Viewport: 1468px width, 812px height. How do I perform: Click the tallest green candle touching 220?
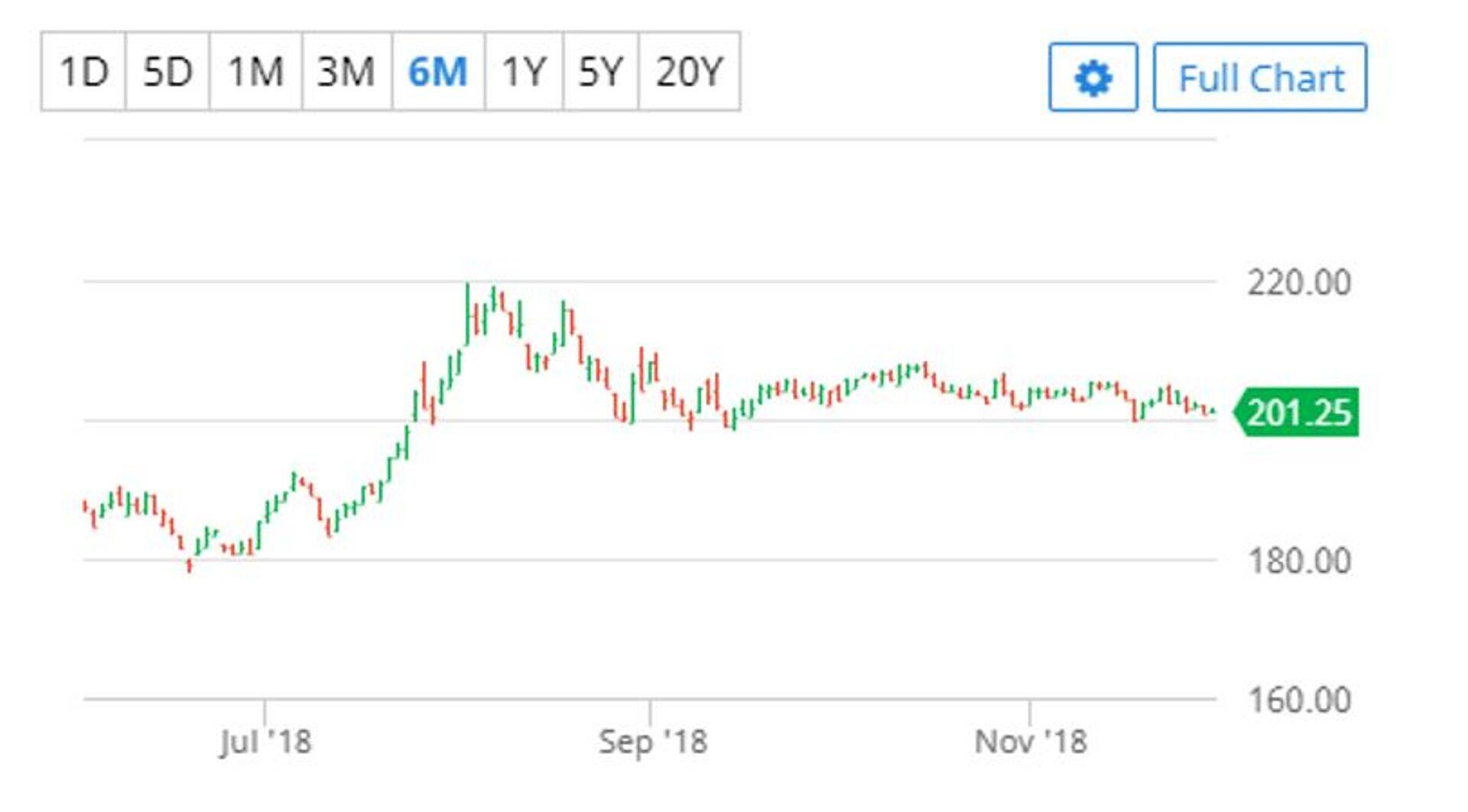[467, 313]
